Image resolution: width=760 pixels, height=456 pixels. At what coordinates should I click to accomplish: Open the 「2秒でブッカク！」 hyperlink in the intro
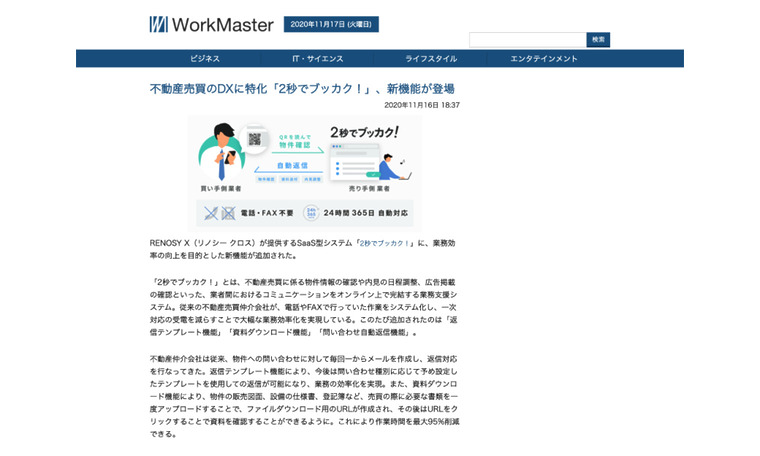click(x=386, y=242)
